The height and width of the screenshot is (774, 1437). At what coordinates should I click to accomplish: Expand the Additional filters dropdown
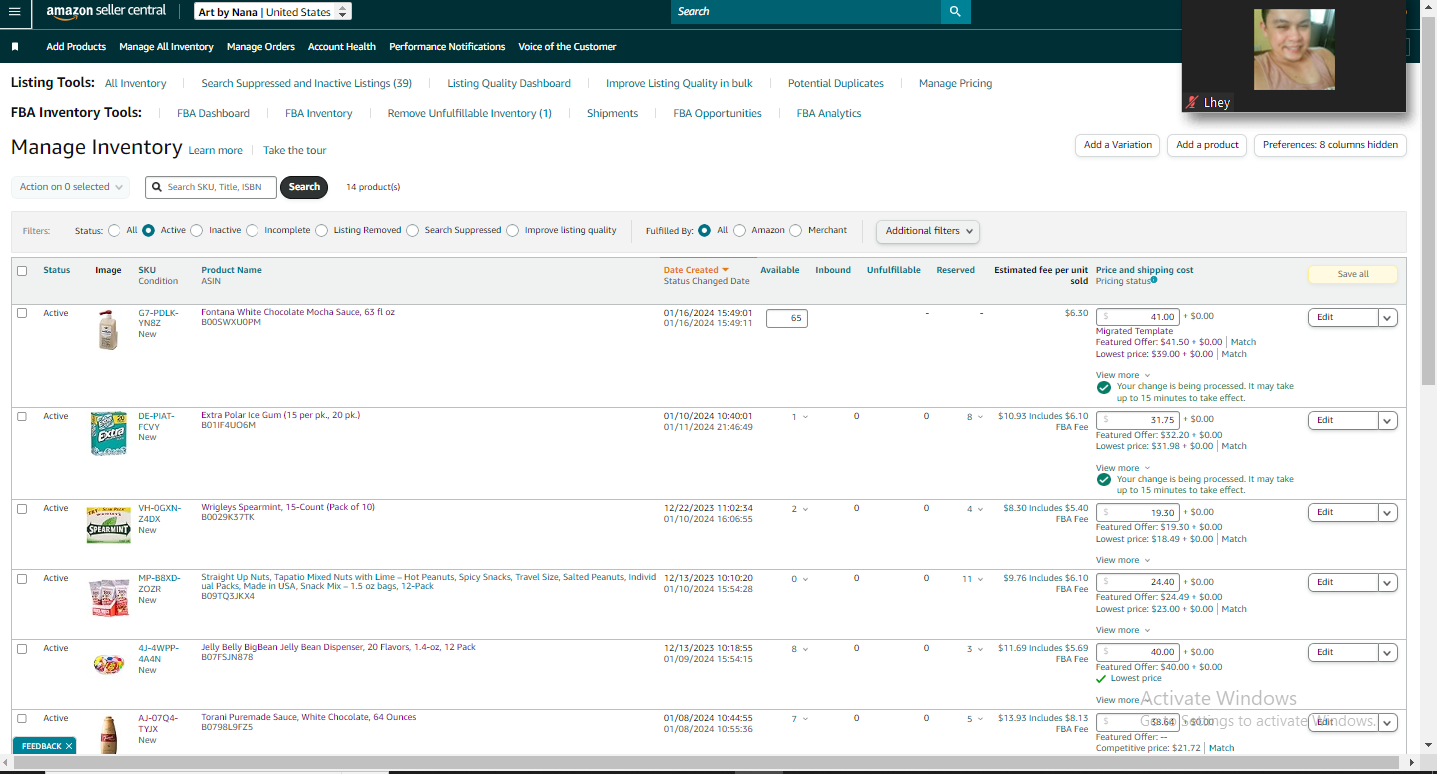[x=928, y=231]
